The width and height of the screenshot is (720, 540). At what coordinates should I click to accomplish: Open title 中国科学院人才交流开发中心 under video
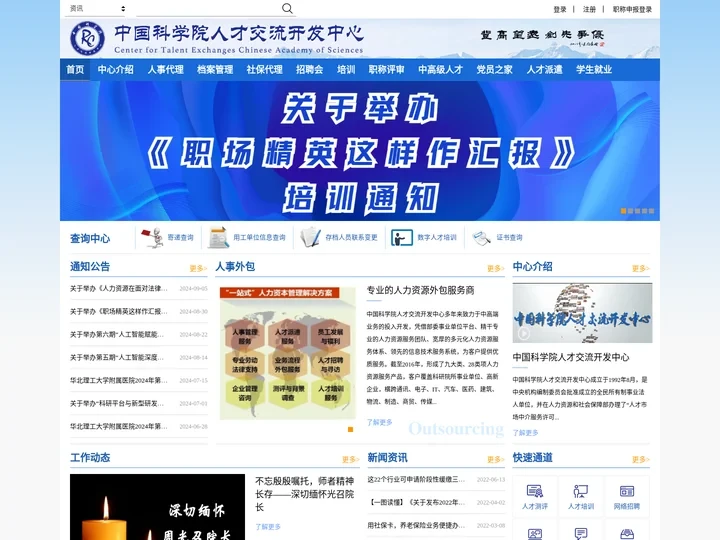(571, 357)
